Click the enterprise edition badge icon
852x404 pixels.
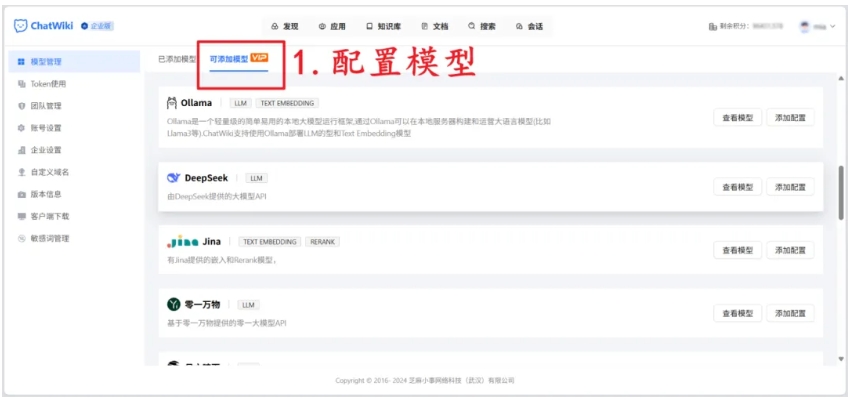click(x=84, y=26)
